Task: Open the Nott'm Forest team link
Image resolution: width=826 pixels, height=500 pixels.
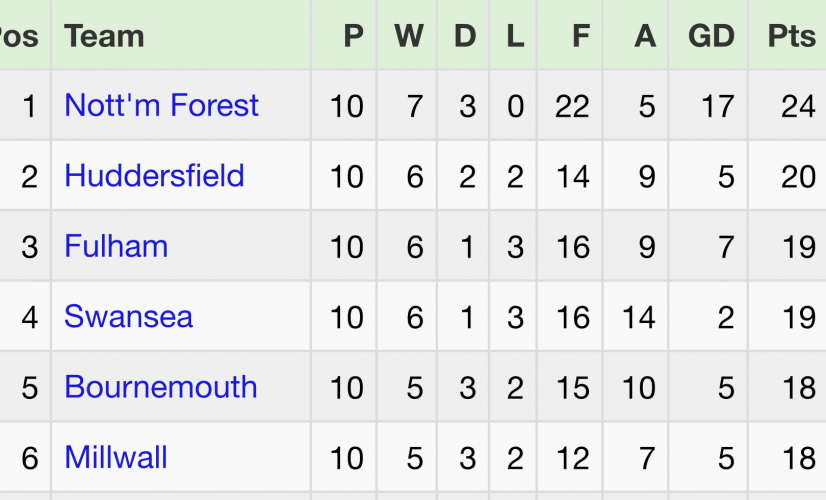Action: (161, 105)
